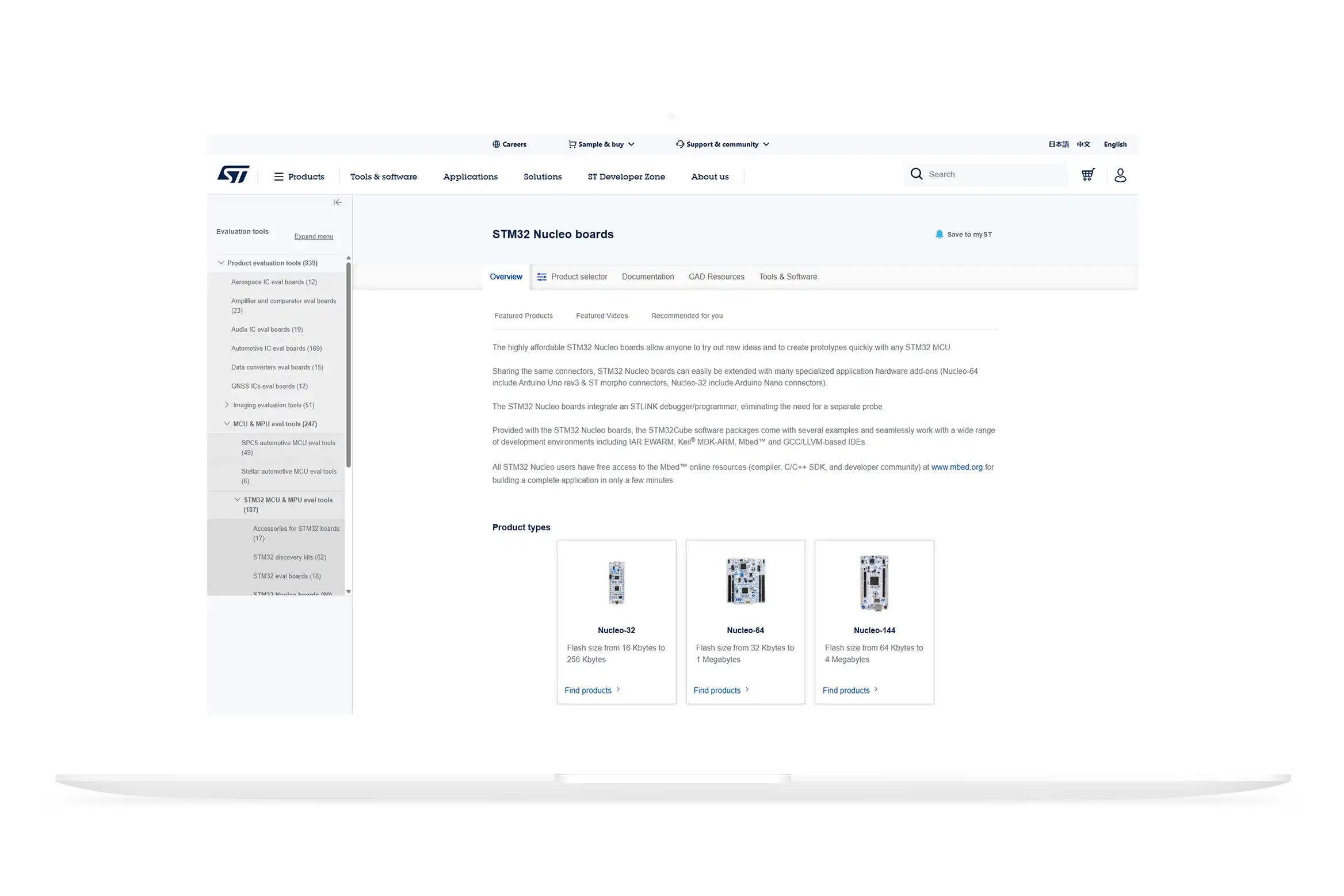Viewport: 1344px width, 896px height.
Task: Click the Nucleo-144 board thumbnail
Action: [x=874, y=583]
